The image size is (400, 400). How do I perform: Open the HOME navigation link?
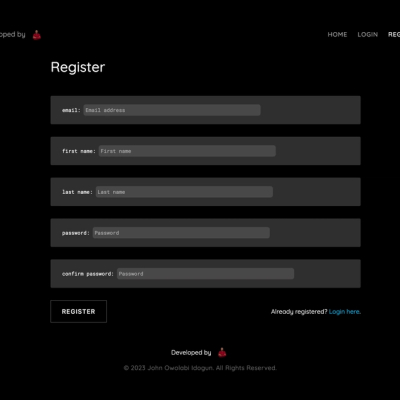coord(337,35)
